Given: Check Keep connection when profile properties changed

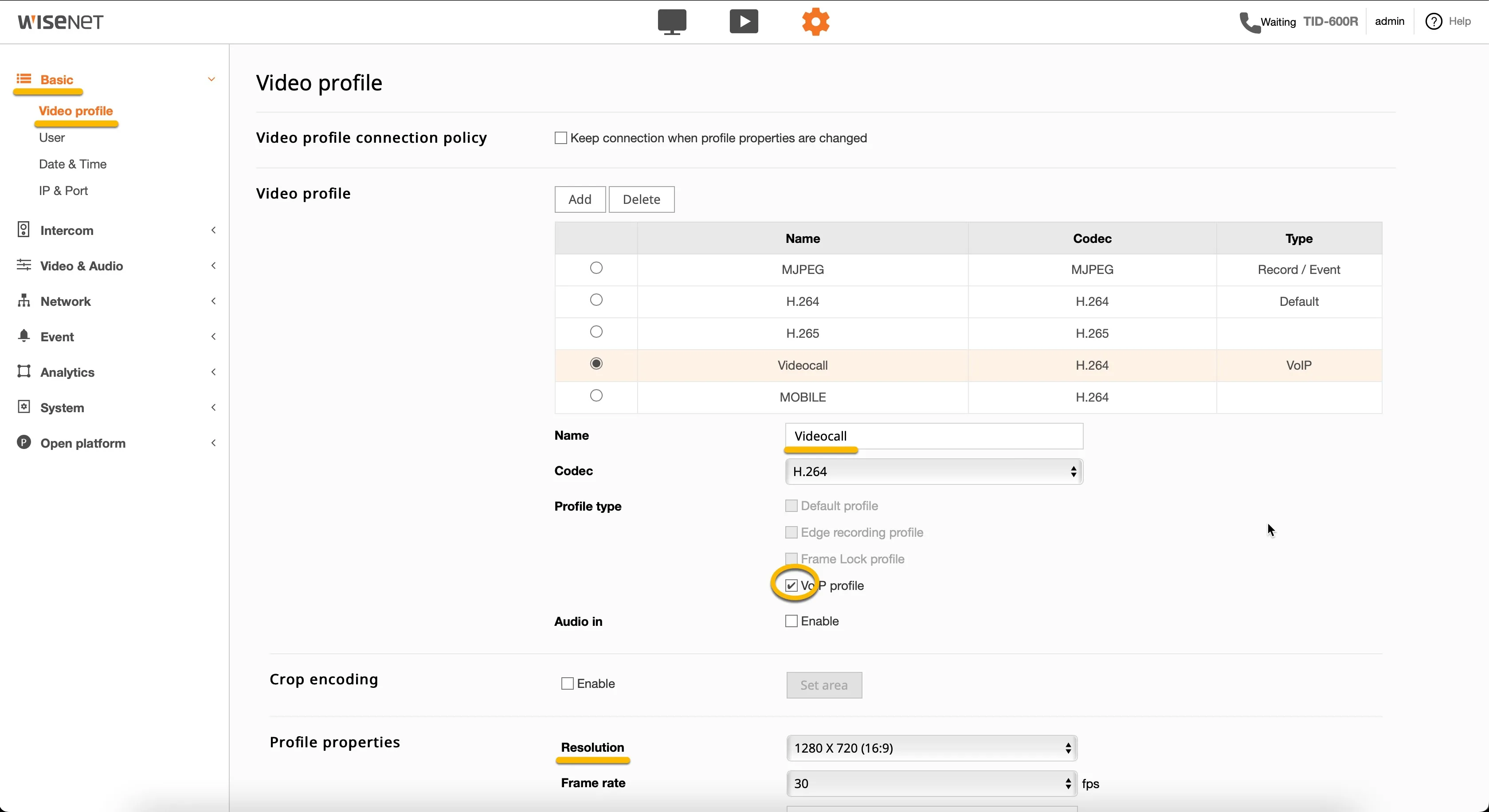Looking at the screenshot, I should [560, 138].
